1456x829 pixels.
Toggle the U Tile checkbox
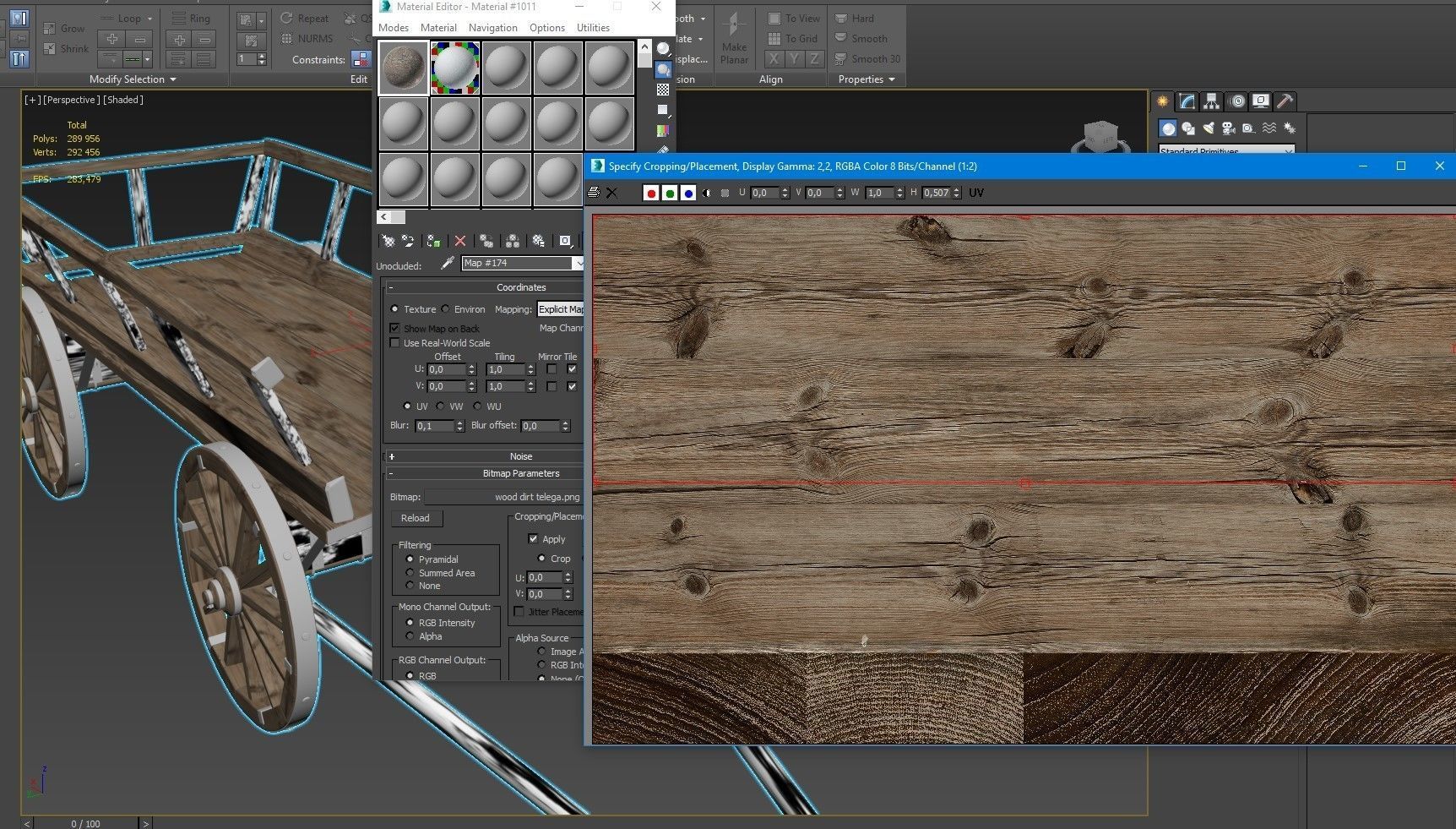pyautogui.click(x=572, y=369)
